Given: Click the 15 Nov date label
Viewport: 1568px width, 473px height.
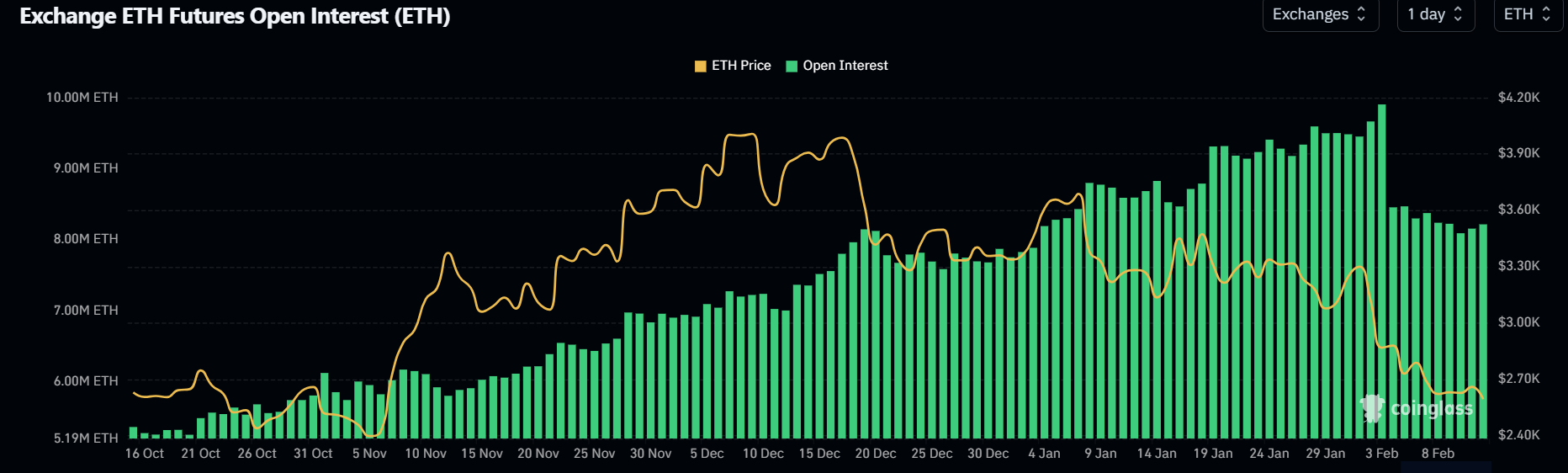Looking at the screenshot, I should (482, 454).
